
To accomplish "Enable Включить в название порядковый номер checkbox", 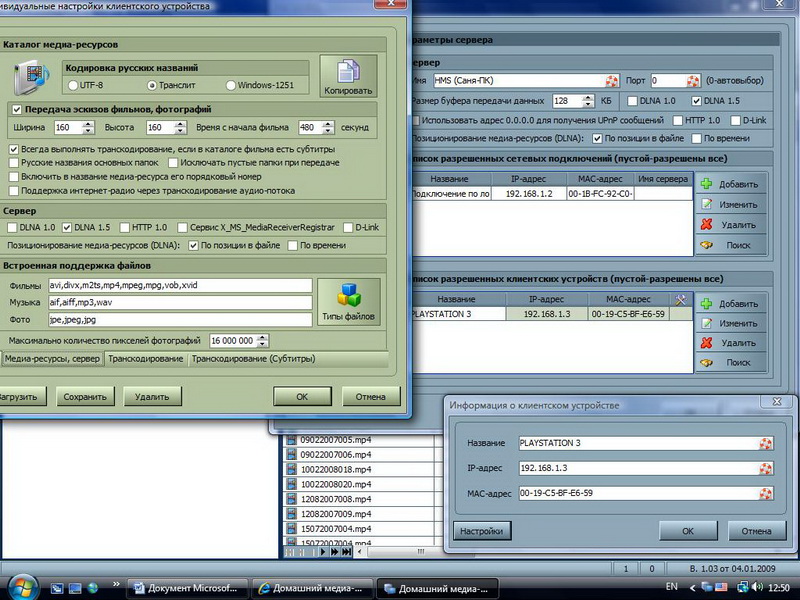I will [x=14, y=177].
